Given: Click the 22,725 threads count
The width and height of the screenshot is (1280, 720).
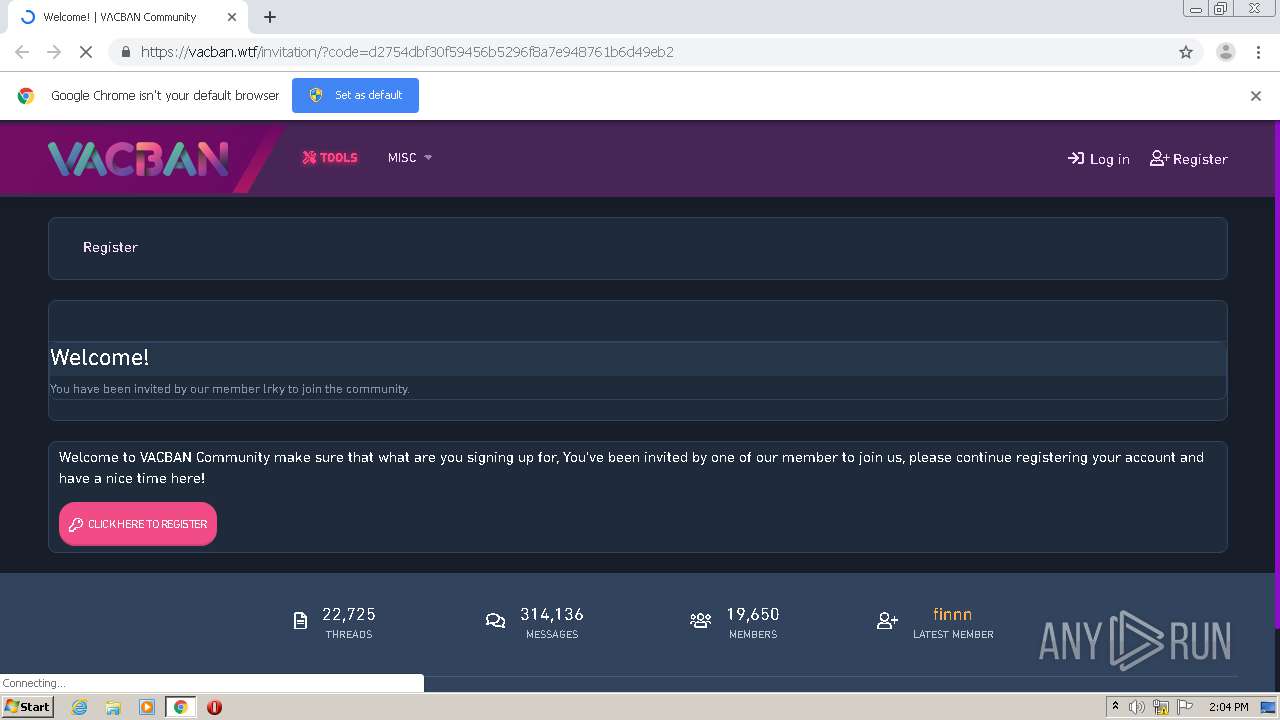Looking at the screenshot, I should tap(349, 614).
